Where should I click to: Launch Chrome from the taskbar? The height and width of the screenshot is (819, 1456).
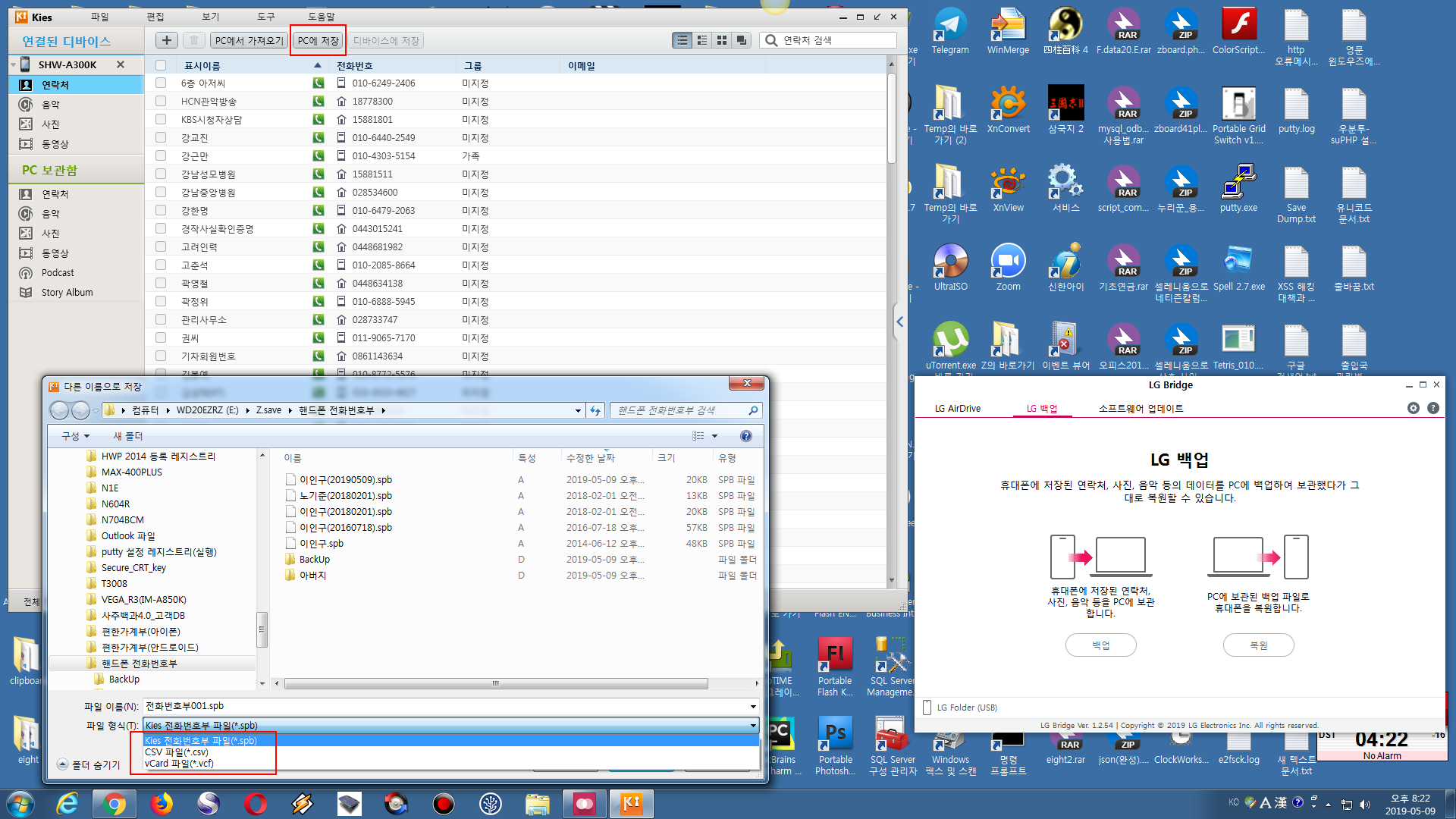click(x=115, y=804)
